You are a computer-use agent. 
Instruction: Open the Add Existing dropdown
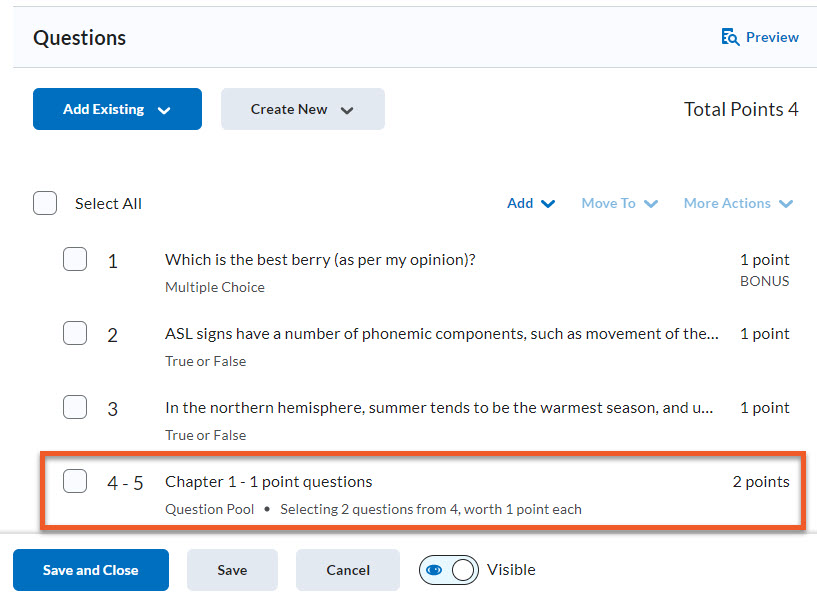pyautogui.click(x=117, y=109)
